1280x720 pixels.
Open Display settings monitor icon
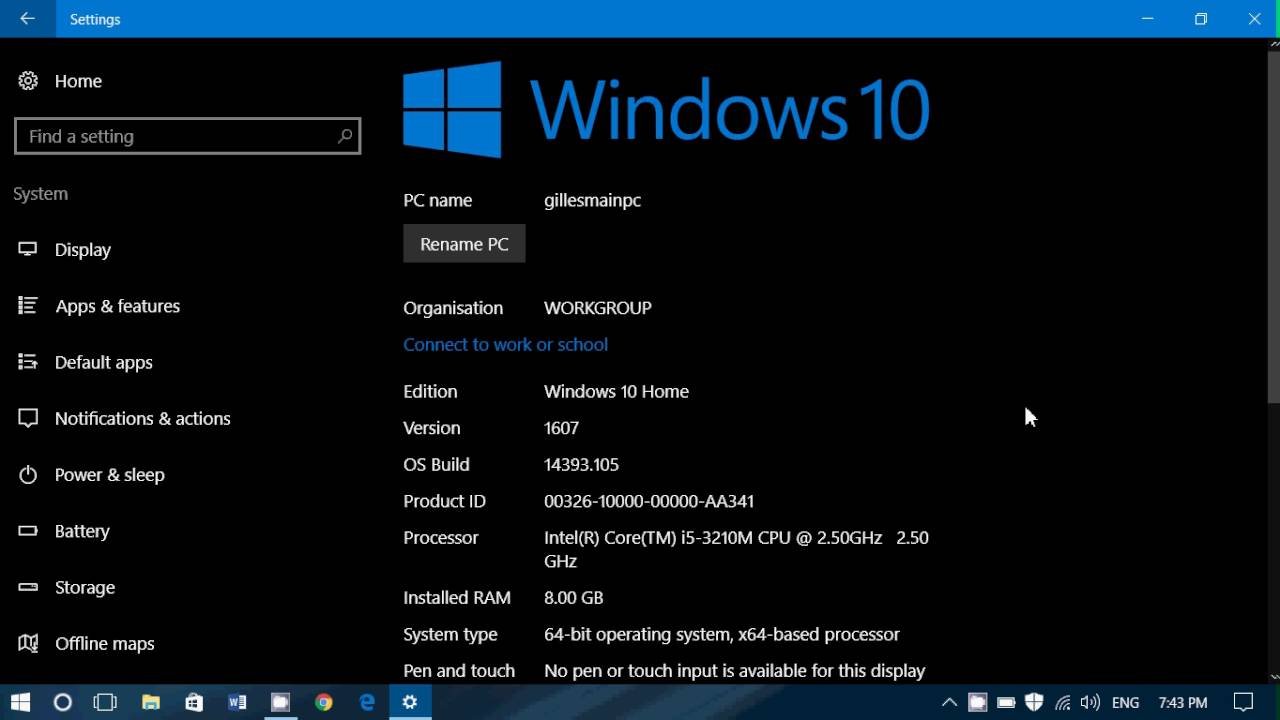point(28,249)
